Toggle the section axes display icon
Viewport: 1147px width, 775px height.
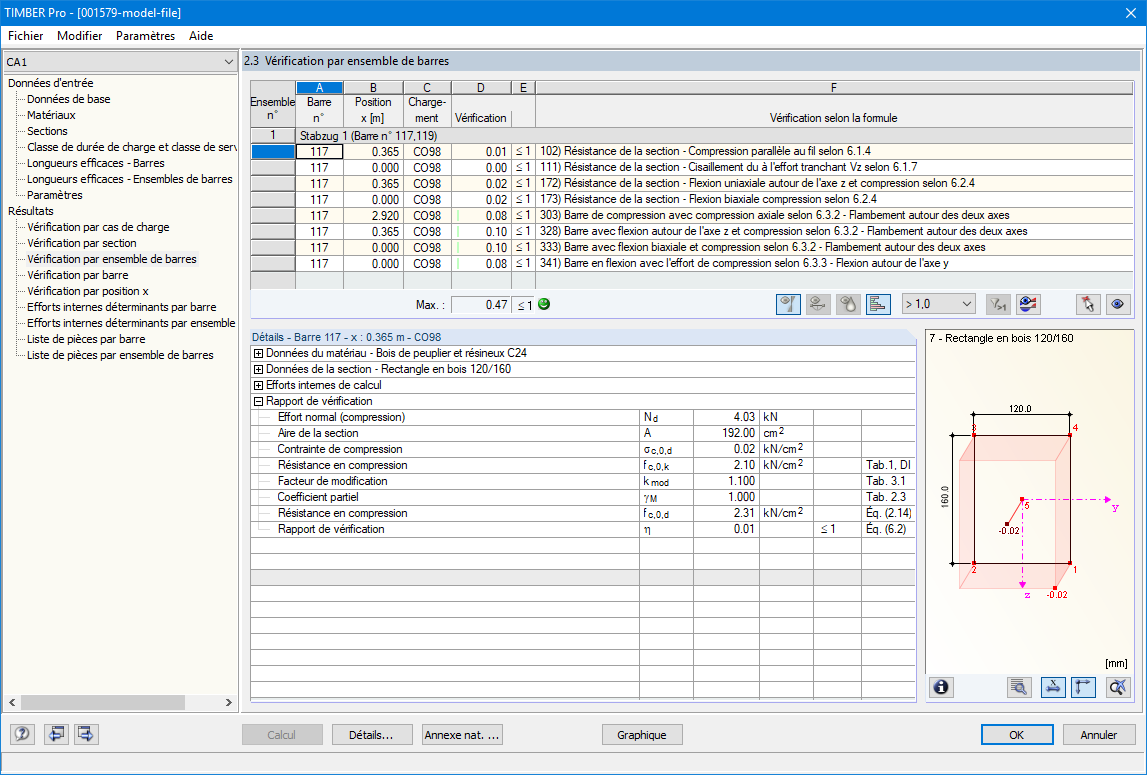coord(1083,687)
